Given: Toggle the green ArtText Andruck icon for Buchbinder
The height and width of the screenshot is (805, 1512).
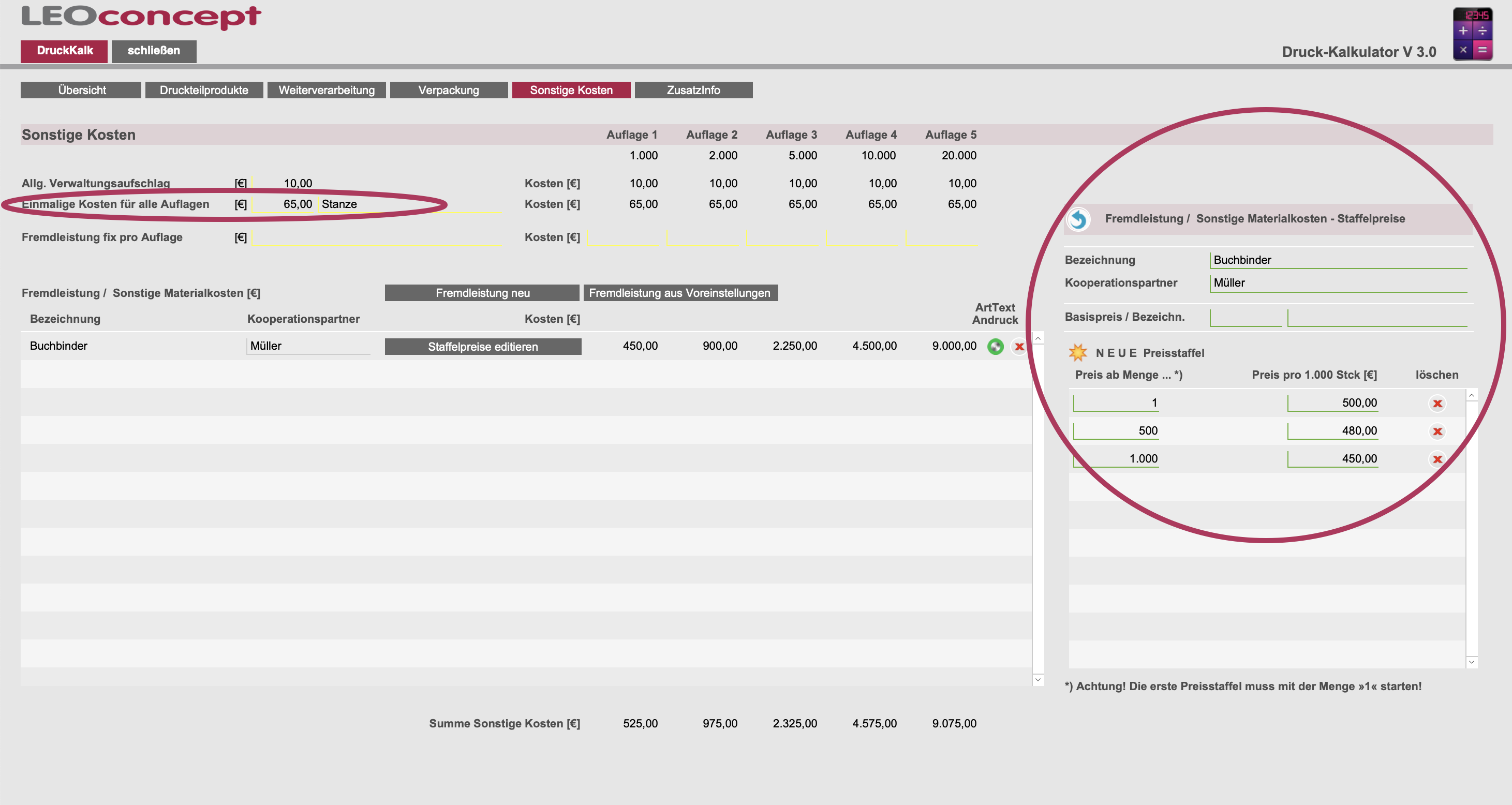Looking at the screenshot, I should tap(996, 347).
